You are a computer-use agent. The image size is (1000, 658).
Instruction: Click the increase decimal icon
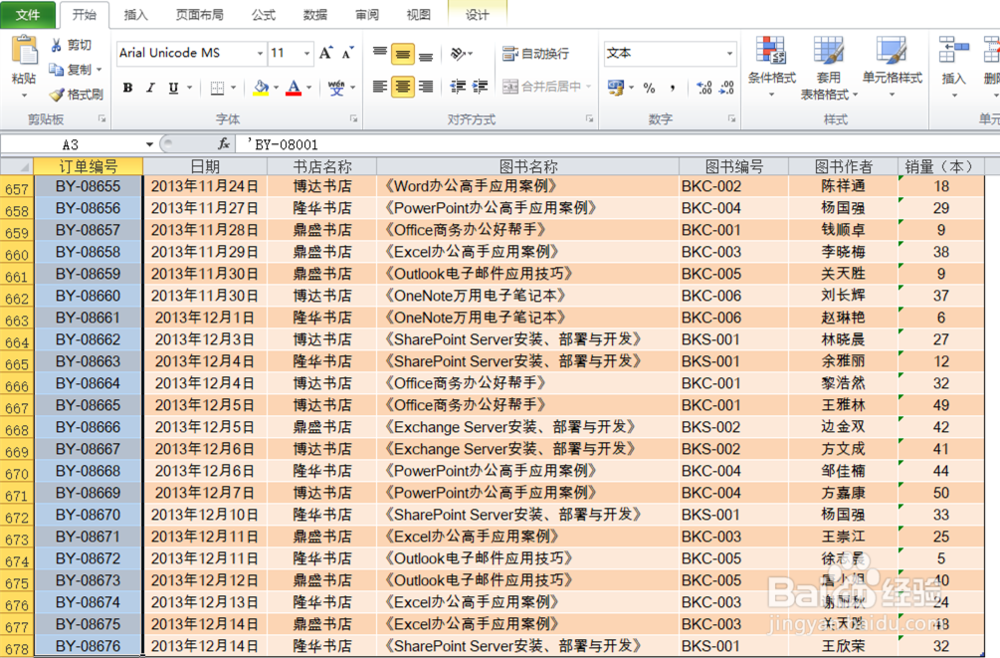[x=704, y=88]
